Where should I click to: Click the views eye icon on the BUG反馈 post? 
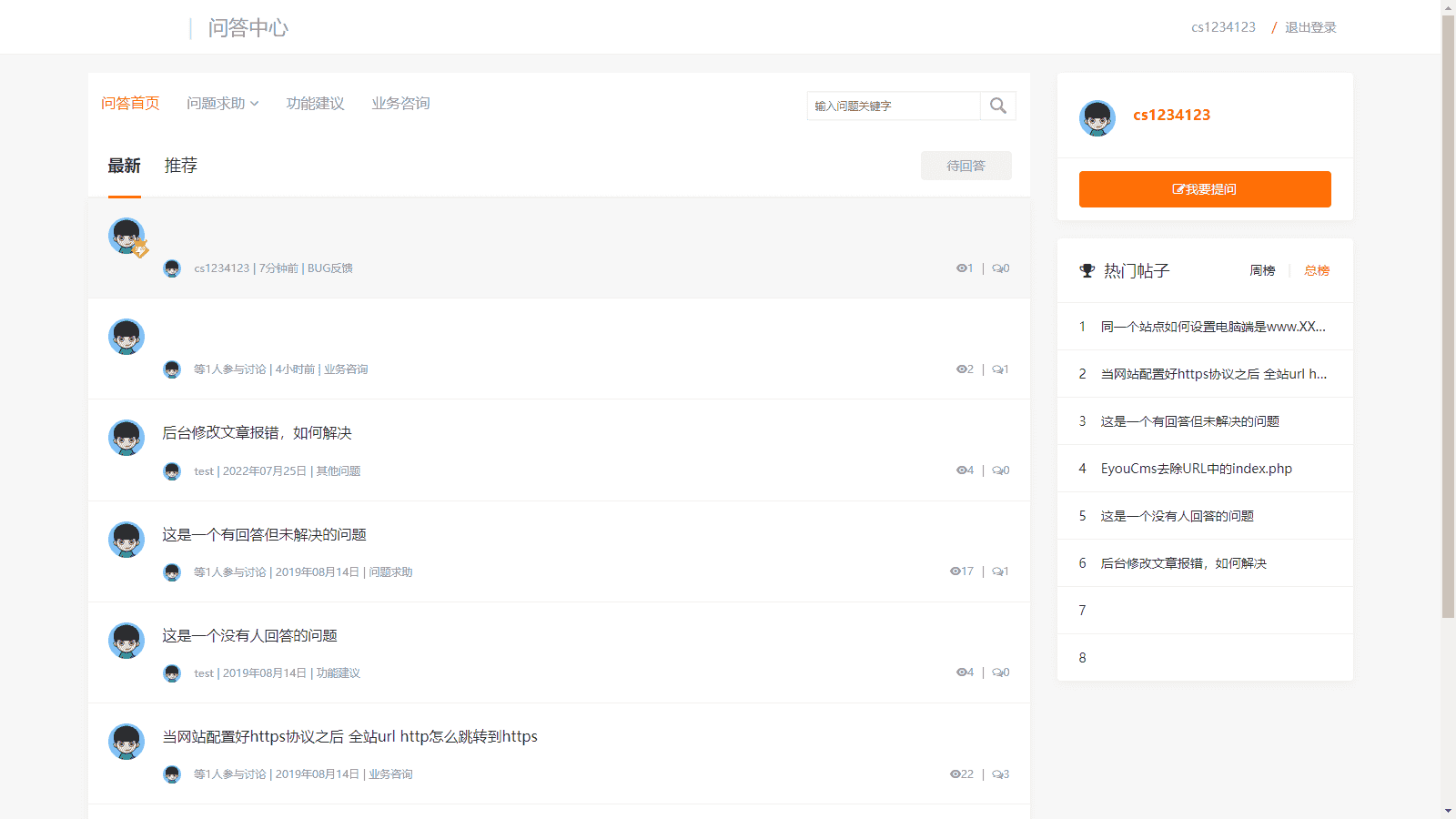(961, 268)
